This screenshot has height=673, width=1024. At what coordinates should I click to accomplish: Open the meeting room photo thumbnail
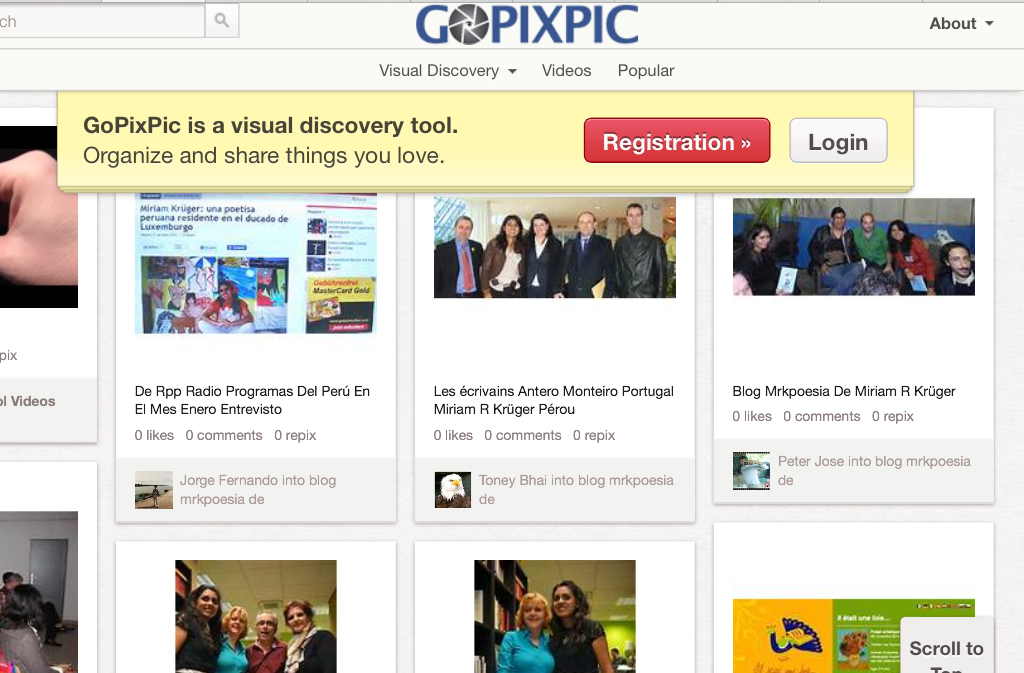pos(39,592)
